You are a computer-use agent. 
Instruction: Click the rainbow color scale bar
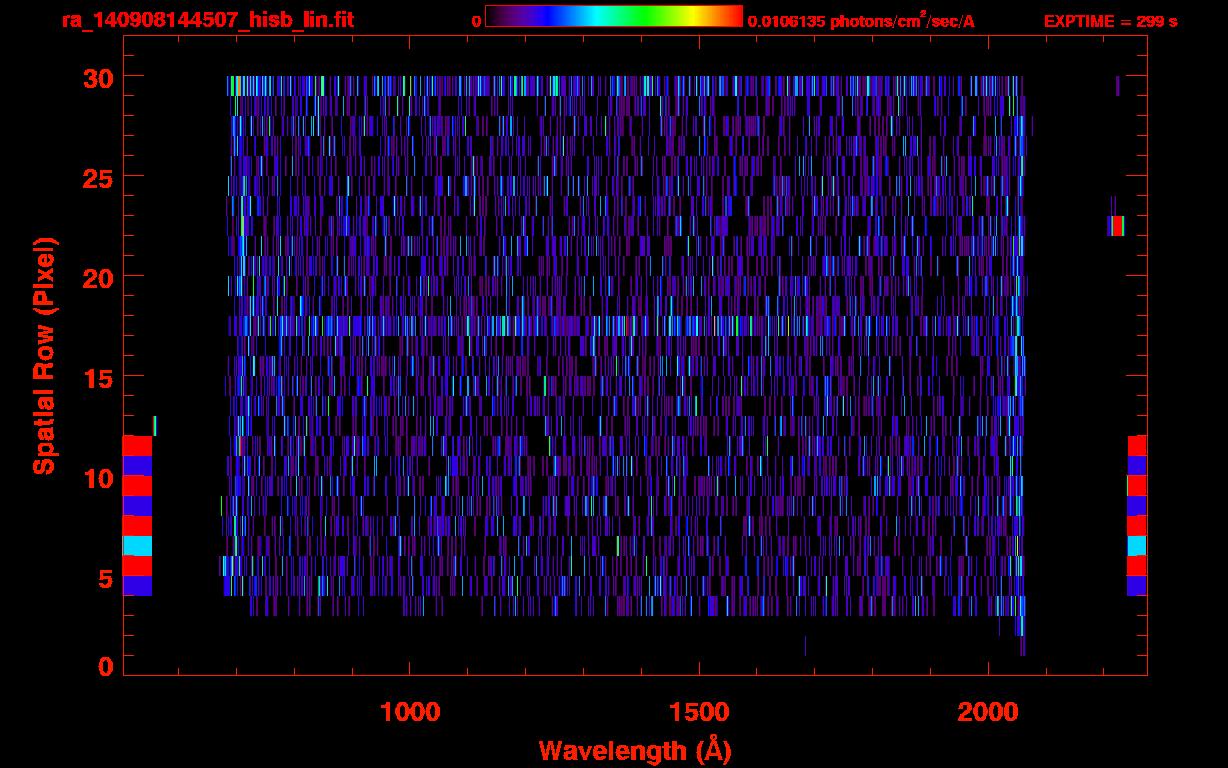(x=614, y=17)
